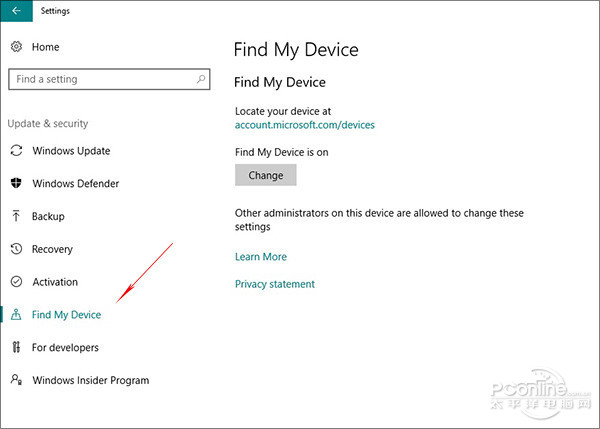Click the search magnifier icon

click(x=201, y=79)
